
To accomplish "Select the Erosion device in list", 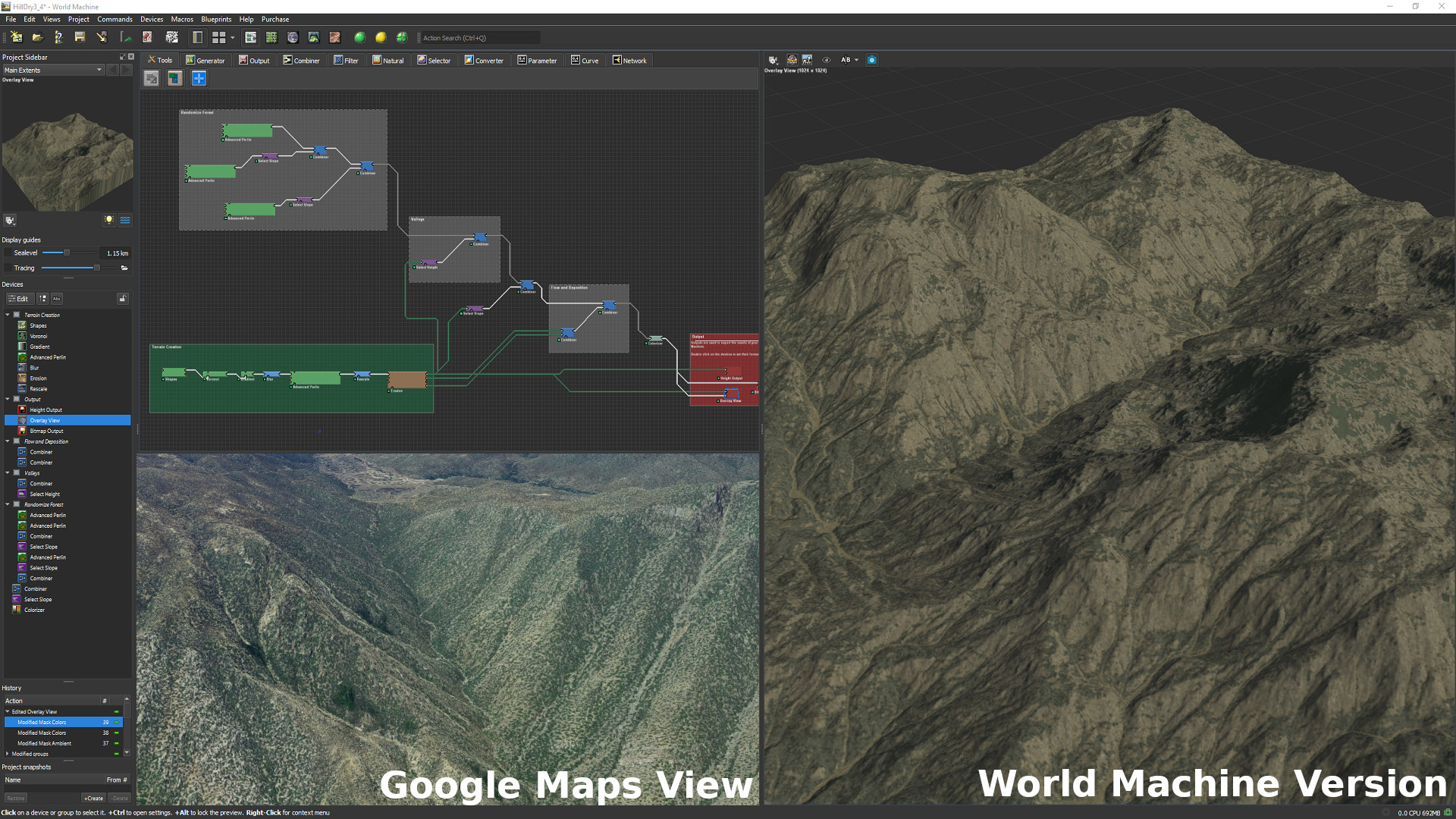I will [x=38, y=378].
